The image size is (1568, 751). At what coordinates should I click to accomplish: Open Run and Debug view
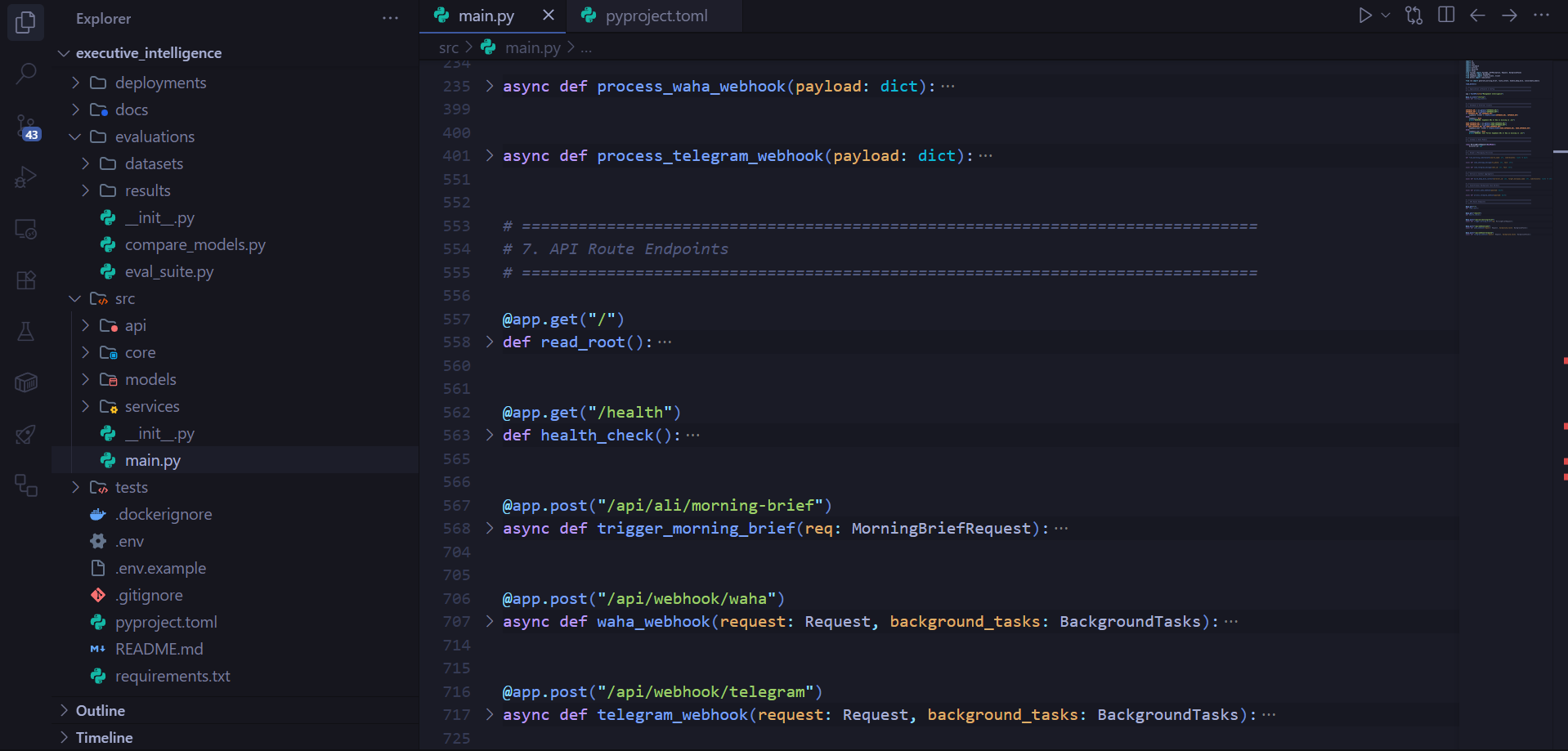pos(25,177)
